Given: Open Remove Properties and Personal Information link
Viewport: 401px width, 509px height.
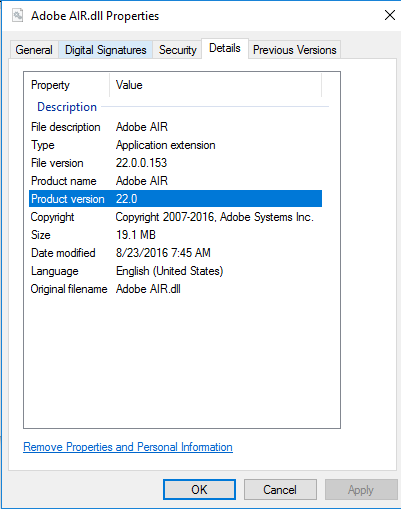Looking at the screenshot, I should click(x=128, y=447).
